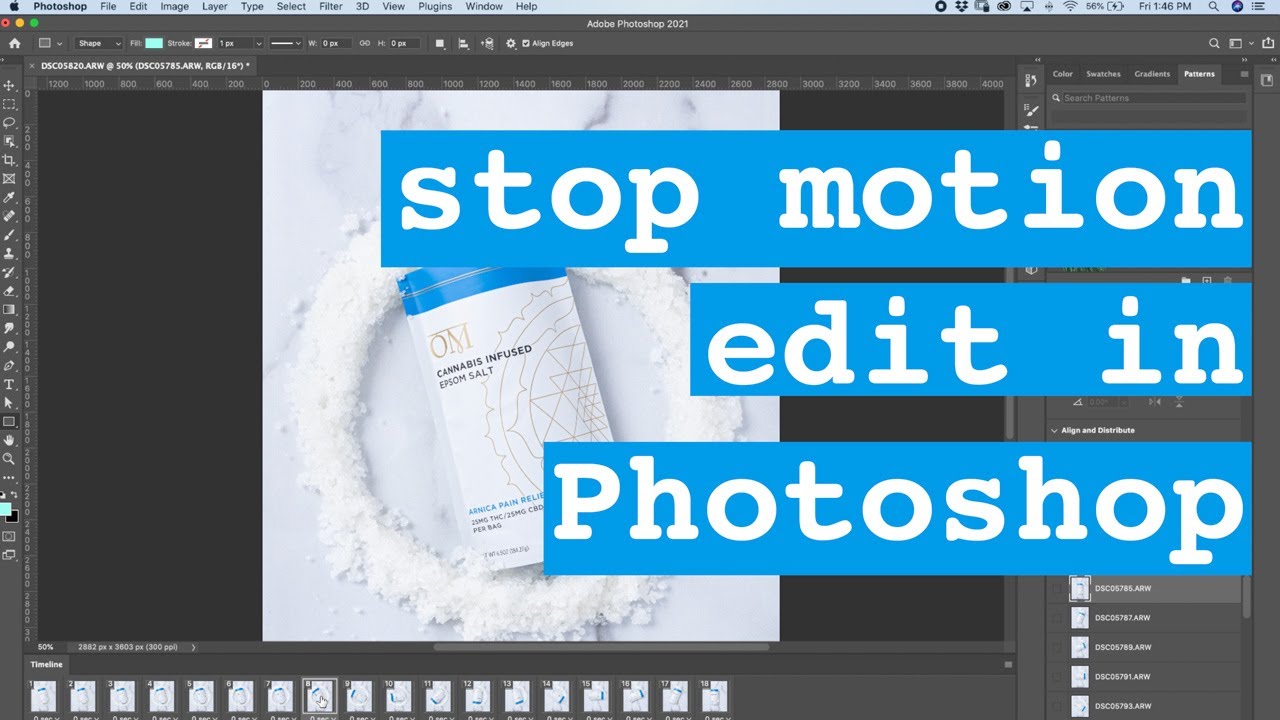This screenshot has width=1280, height=720.
Task: Select the Rectangle shape tool
Action: click(9, 421)
